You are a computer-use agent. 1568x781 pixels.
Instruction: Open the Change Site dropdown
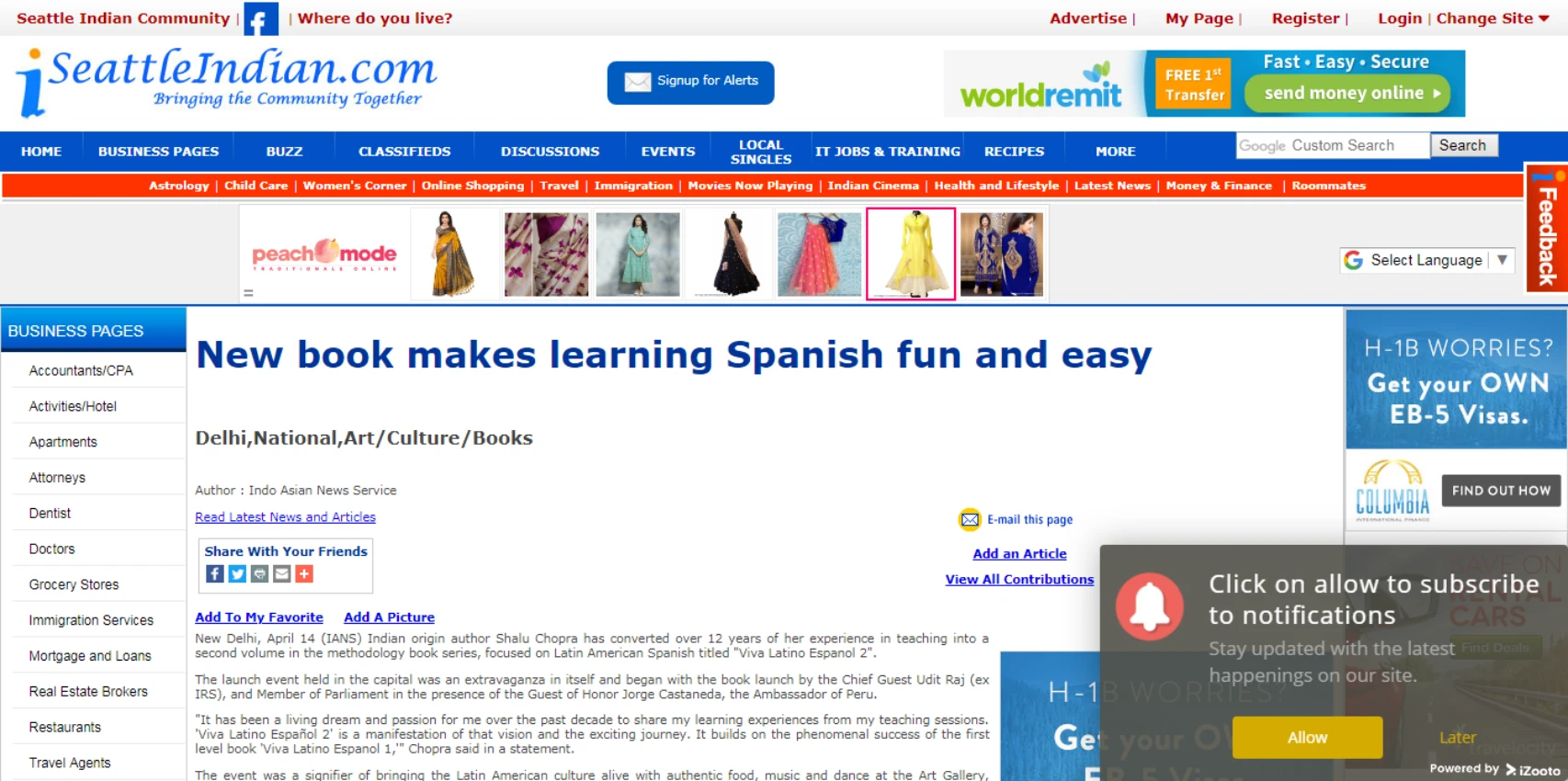click(x=1493, y=18)
